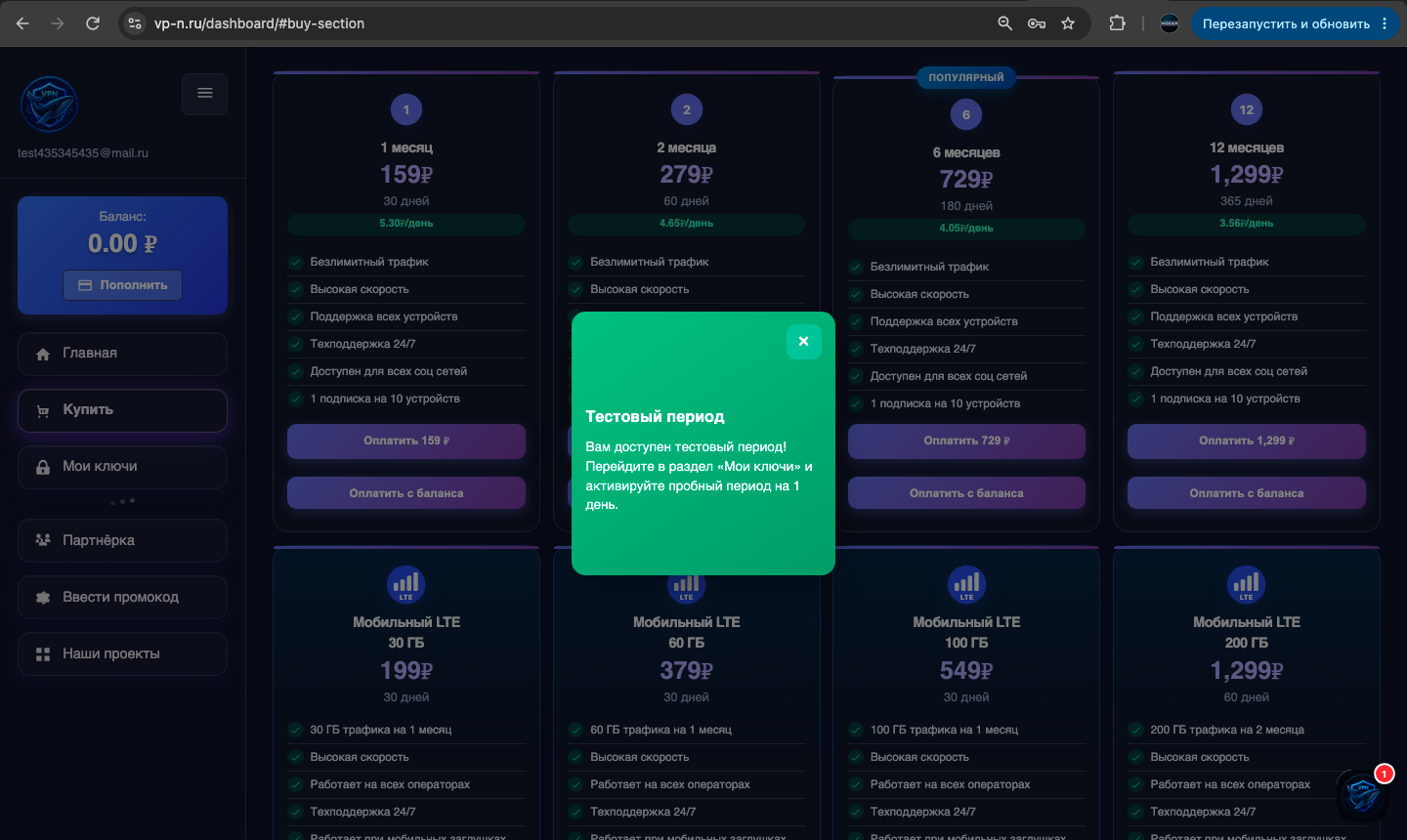The width and height of the screenshot is (1407, 840).
Task: Click the 549₽ price on 100 ГБ card
Action: point(966,671)
